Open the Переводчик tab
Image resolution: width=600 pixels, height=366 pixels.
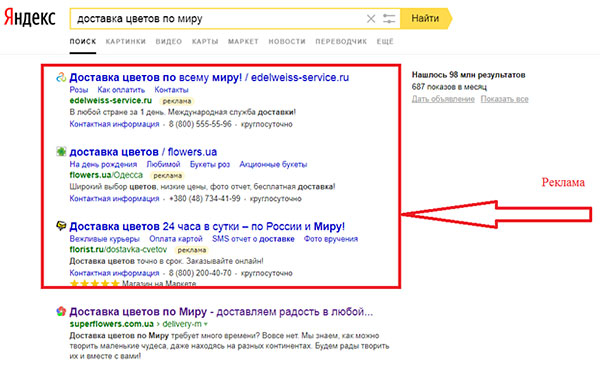[x=341, y=41]
